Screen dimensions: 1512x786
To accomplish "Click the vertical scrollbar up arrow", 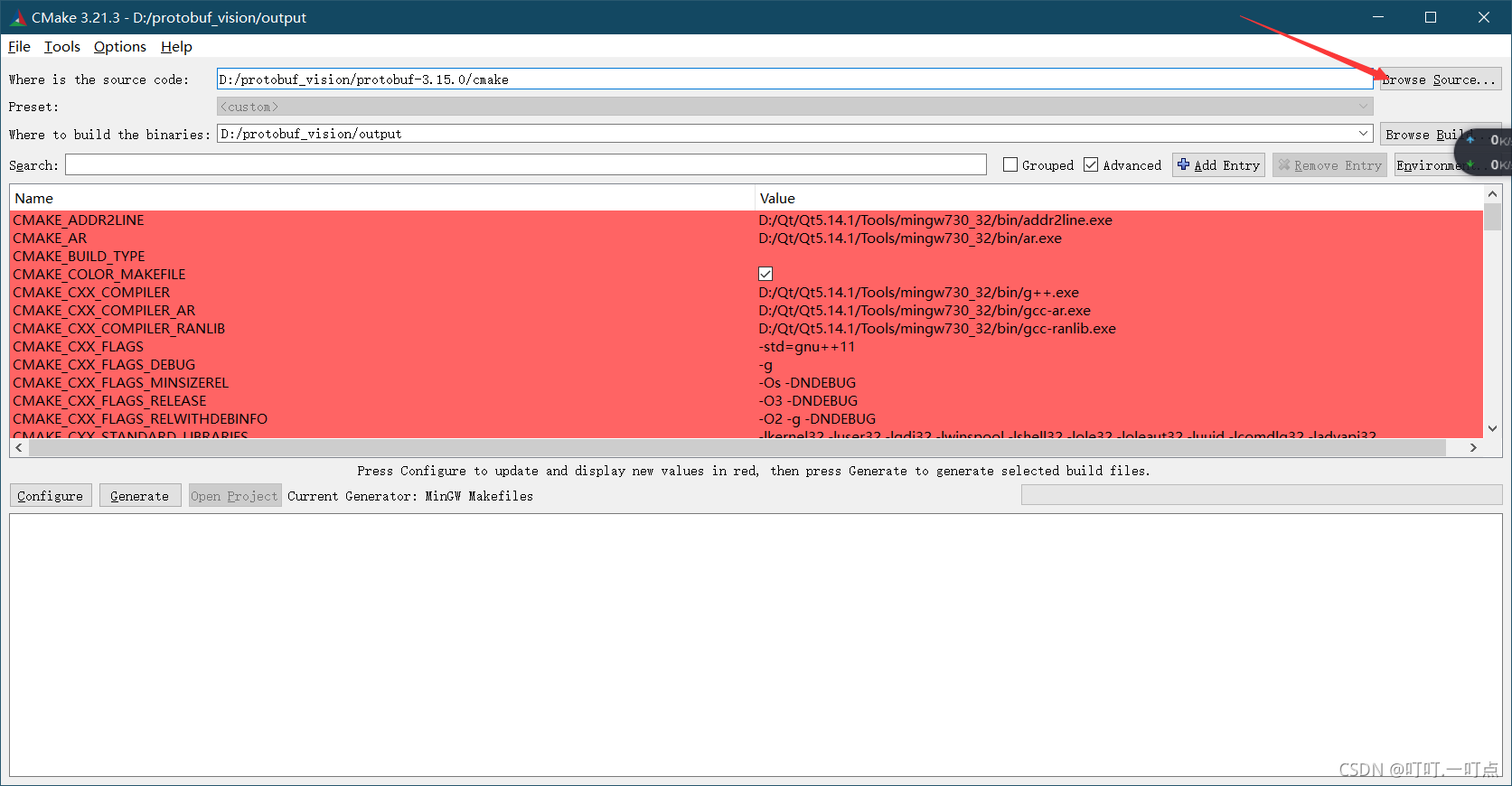I will [x=1493, y=194].
